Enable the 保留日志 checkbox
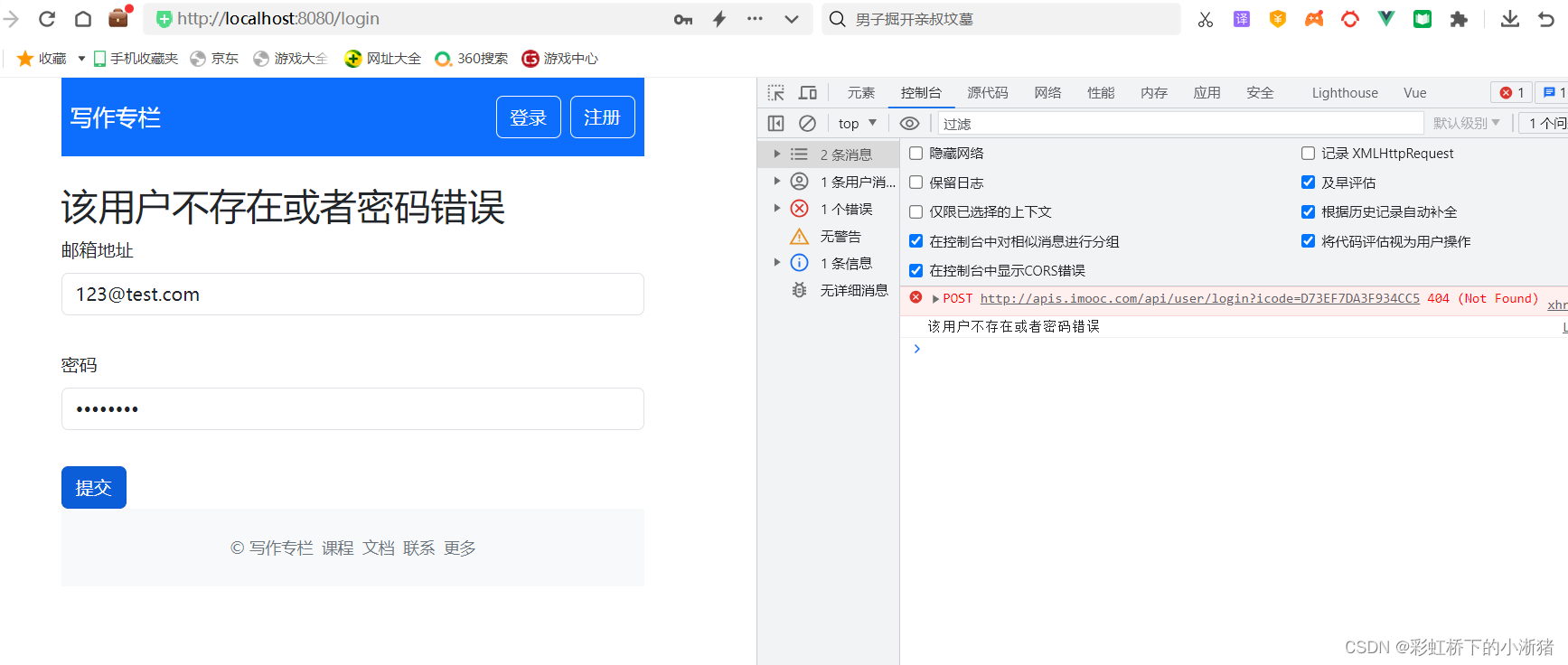This screenshot has width=1568, height=665. pyautogui.click(x=916, y=183)
